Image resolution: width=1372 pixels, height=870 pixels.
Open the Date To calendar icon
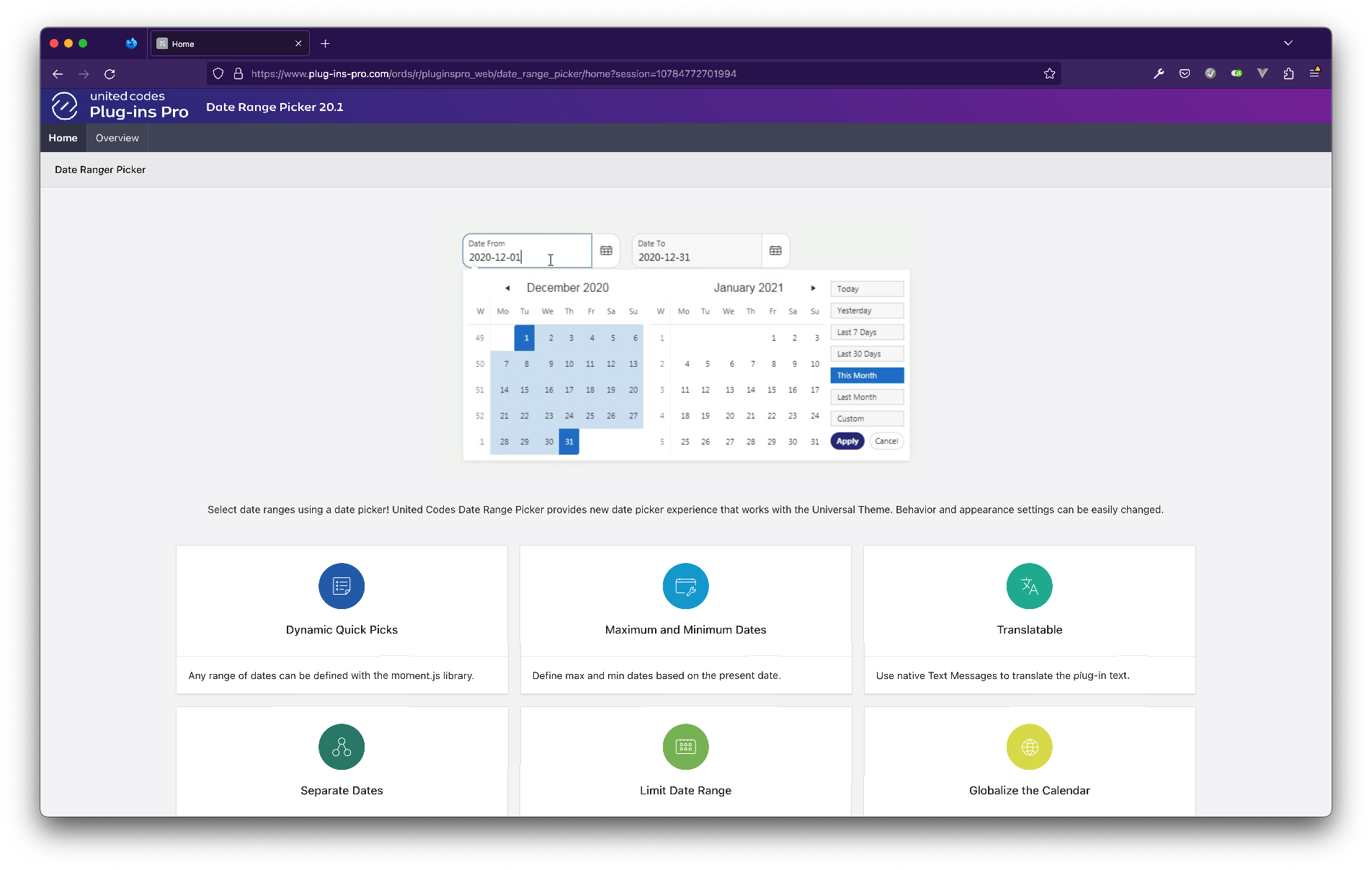pyautogui.click(x=775, y=251)
